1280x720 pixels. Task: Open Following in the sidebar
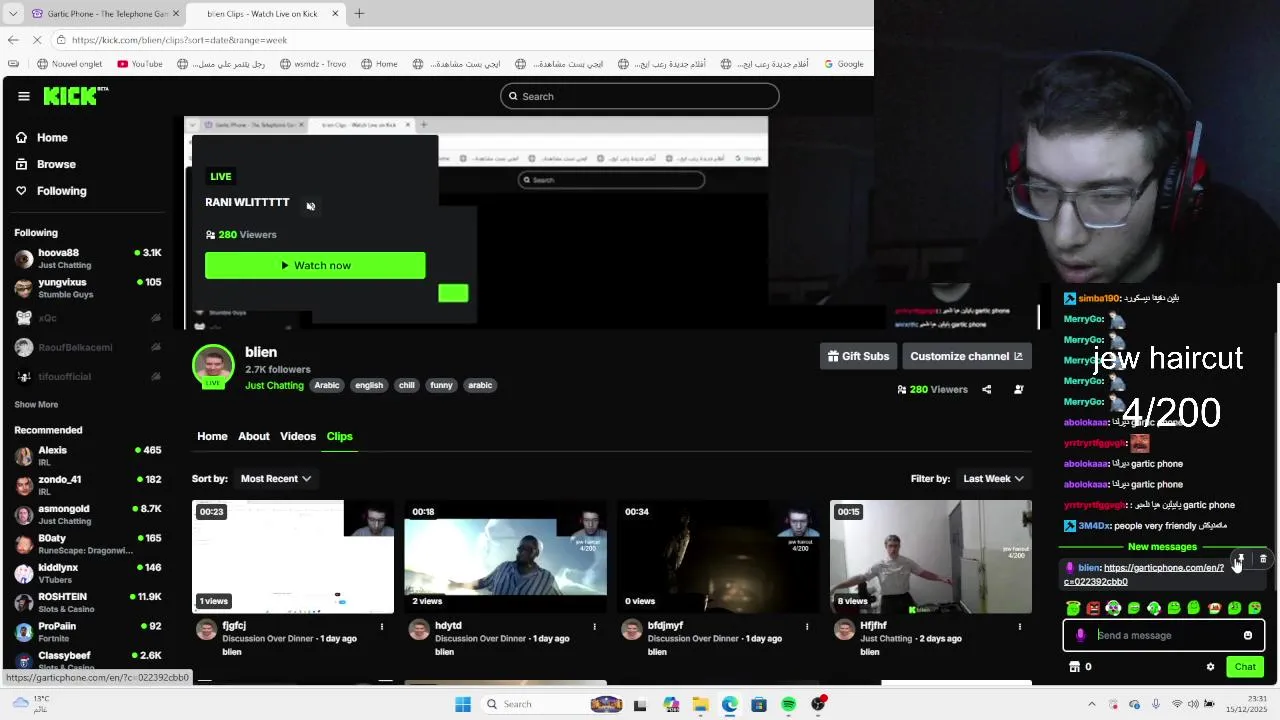62,191
